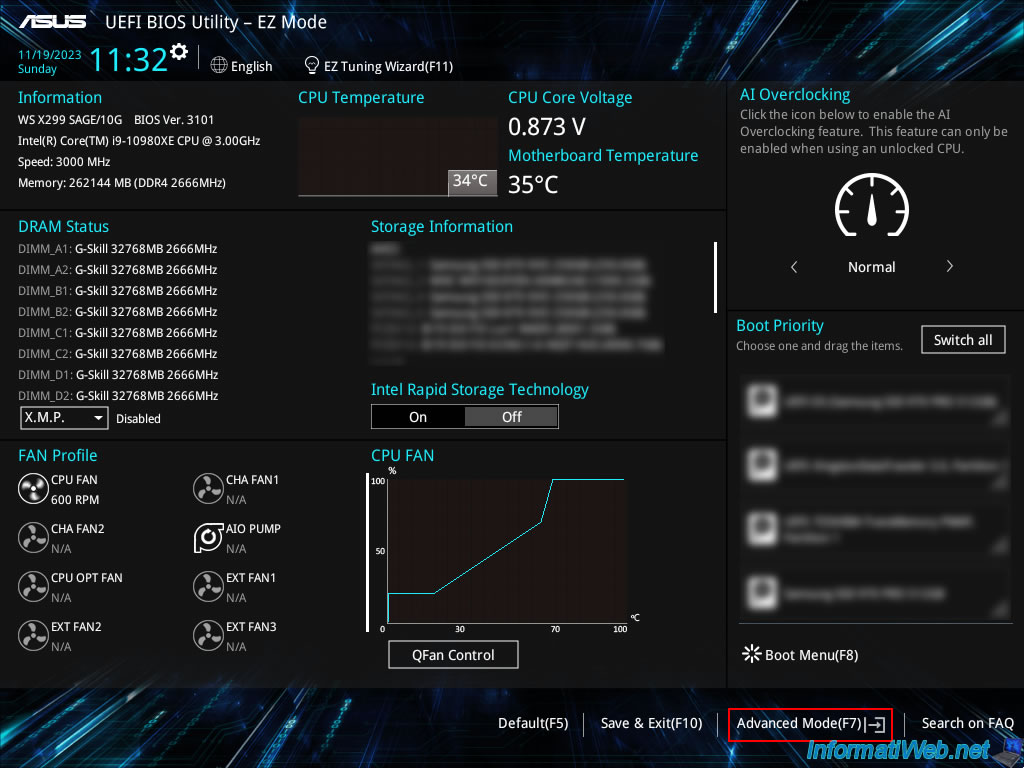
Task: Click the left arrow beside Normal overclocking mode
Action: (794, 267)
